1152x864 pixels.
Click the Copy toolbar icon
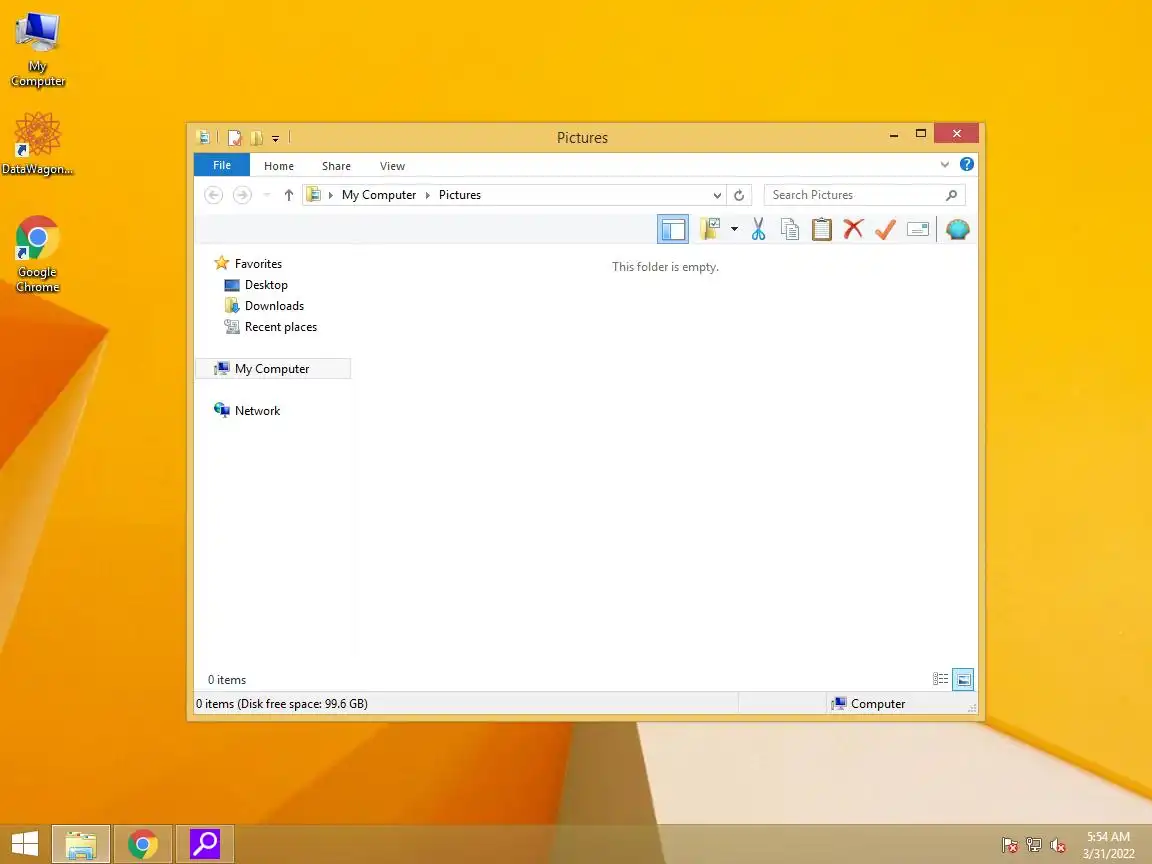[x=790, y=229]
